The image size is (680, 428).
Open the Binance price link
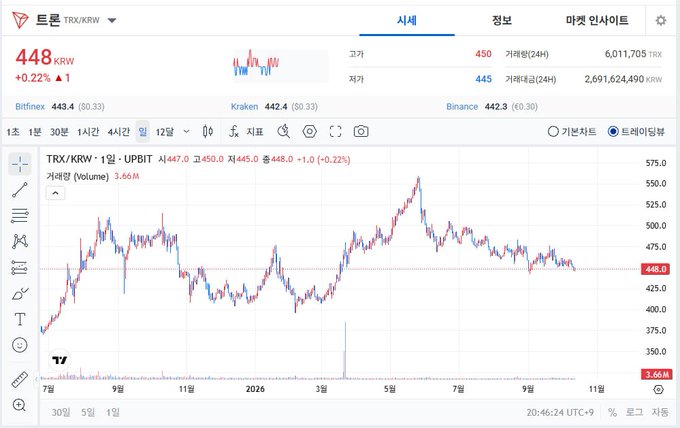tap(462, 107)
